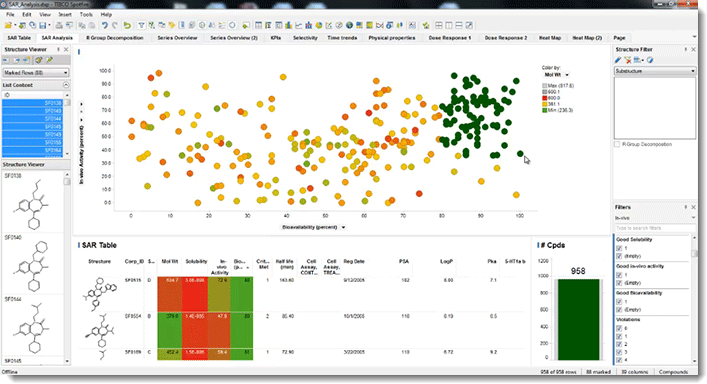Image resolution: width=707 pixels, height=384 pixels.
Task: Uncheck Good in-vivo activity (Empty) checkbox
Action: click(x=619, y=283)
